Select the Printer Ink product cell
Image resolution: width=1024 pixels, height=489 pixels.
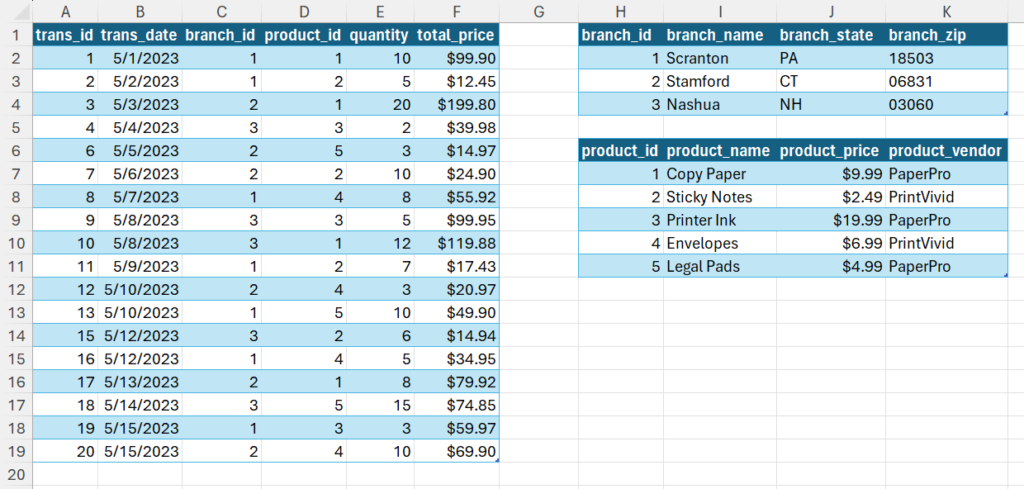(719, 220)
